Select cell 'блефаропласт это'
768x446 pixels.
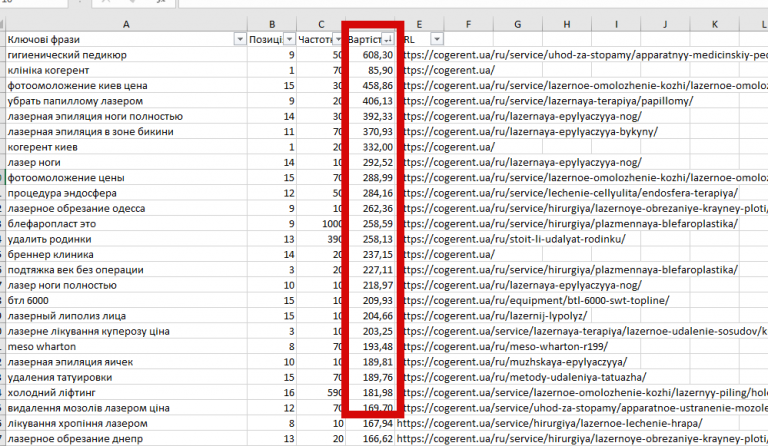[126, 224]
